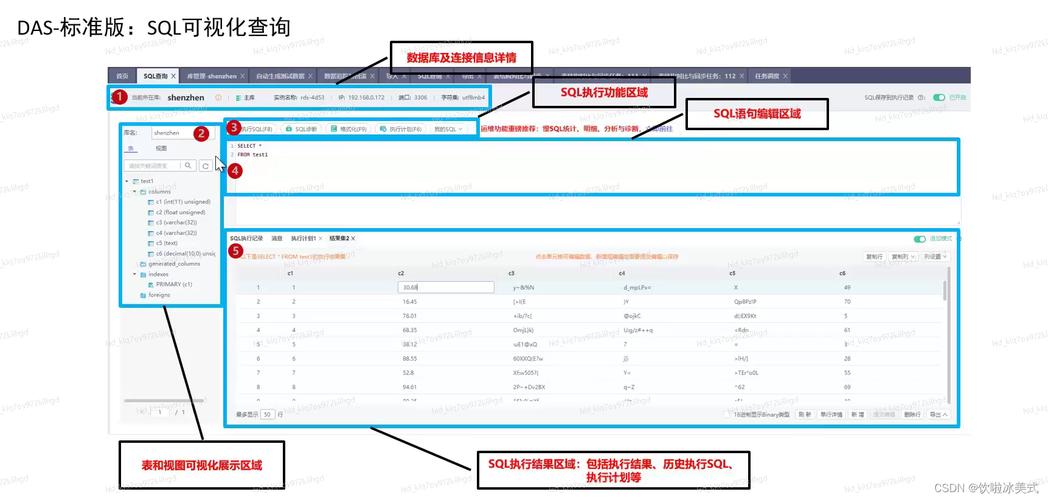Viewport: 1048px width, 500px height.
Task: Click the 执行计划(F6) toolbar button
Action: pos(401,128)
